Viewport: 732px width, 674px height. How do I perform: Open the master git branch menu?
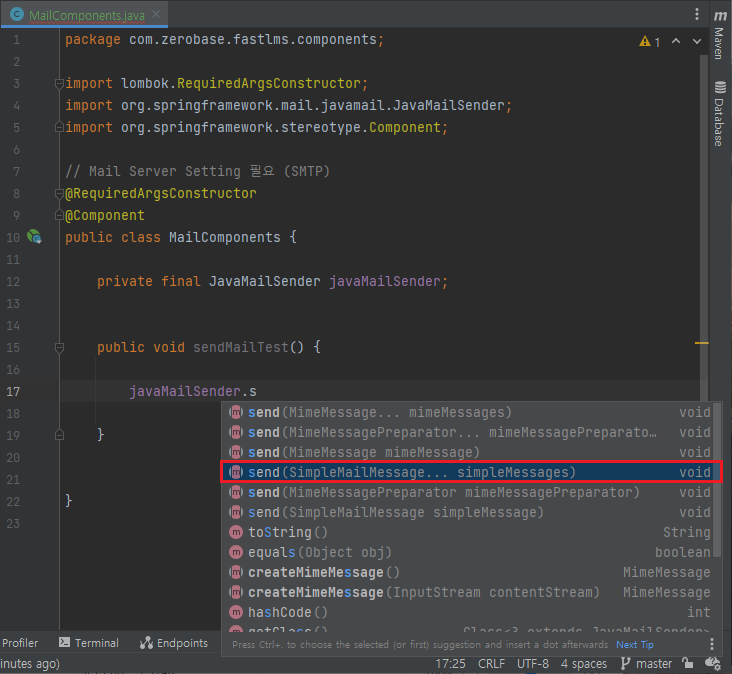point(647,664)
